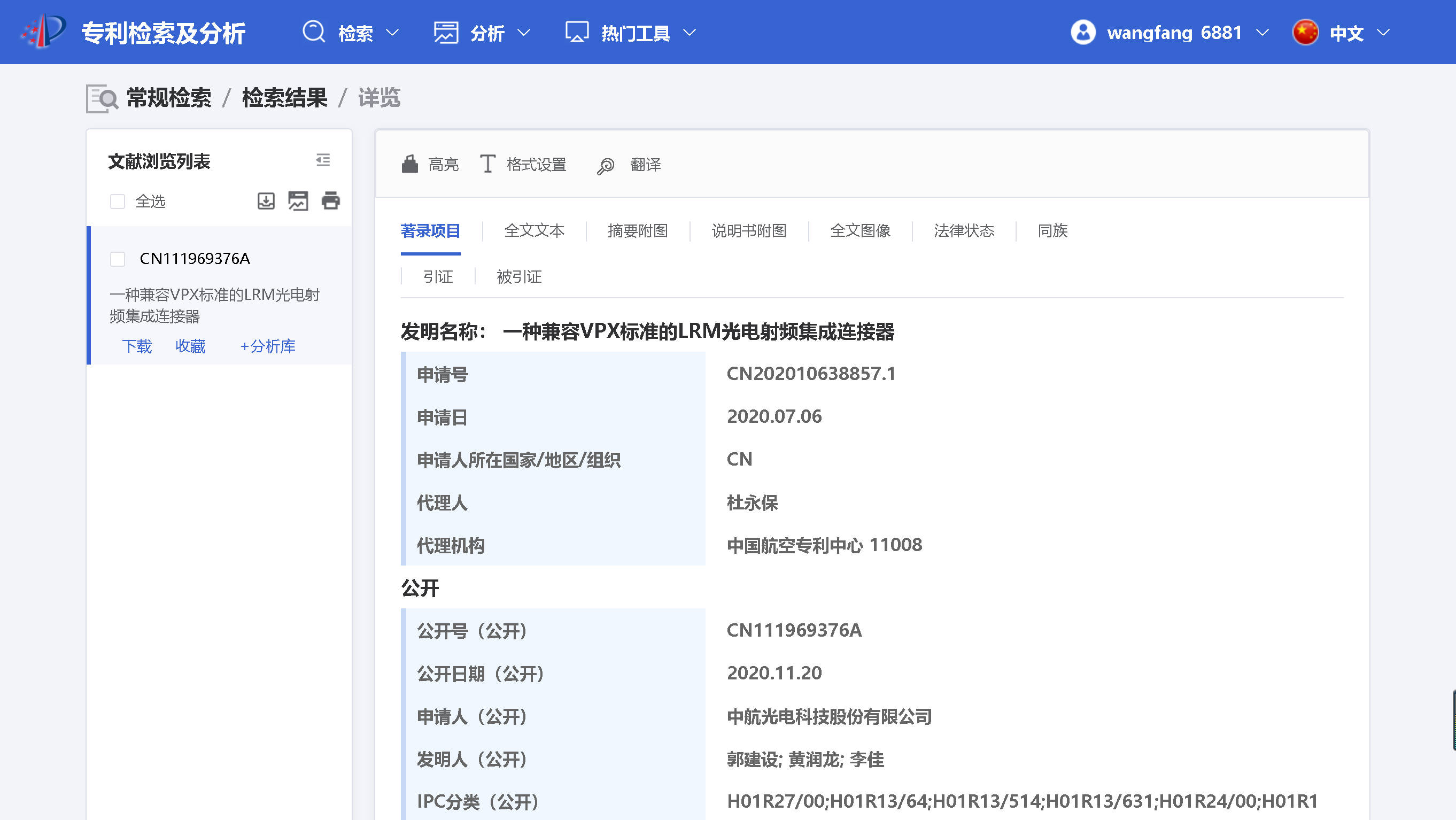Viewport: 1456px width, 820px height.
Task: Switch to the 法律状态 tab
Action: coord(964,230)
